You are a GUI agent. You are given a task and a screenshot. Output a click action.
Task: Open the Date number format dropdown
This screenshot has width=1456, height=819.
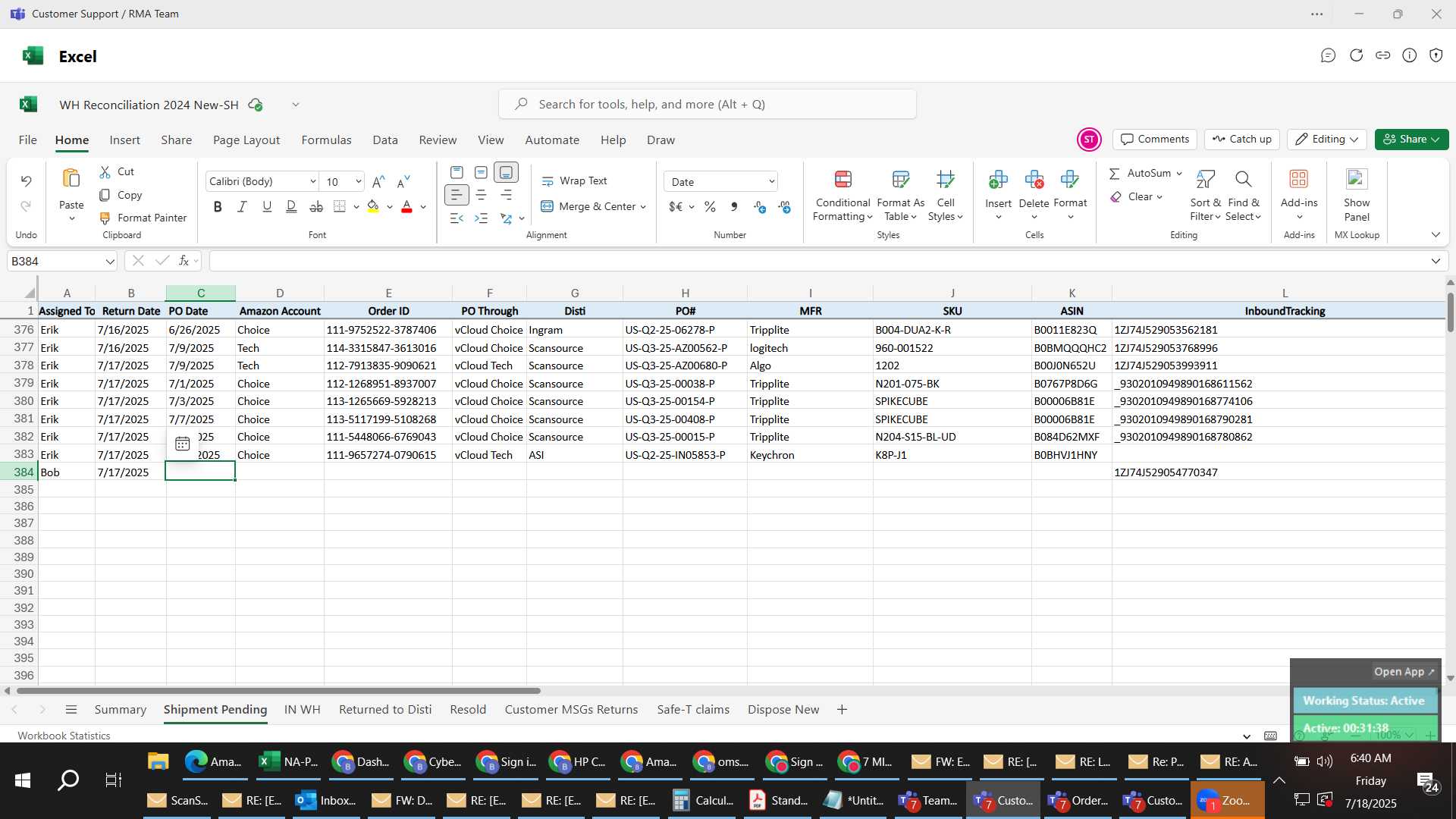click(x=771, y=182)
